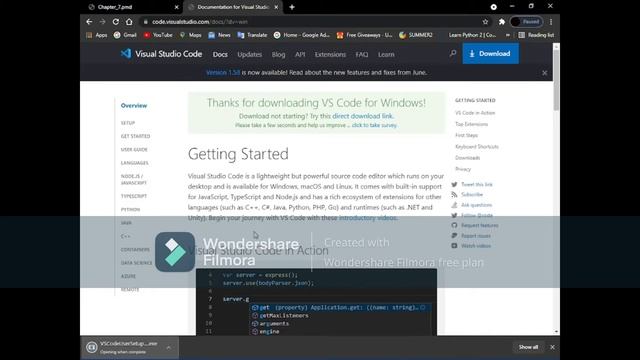Select Overview in the docs sidebar
The width and height of the screenshot is (640, 360).
tap(134, 105)
